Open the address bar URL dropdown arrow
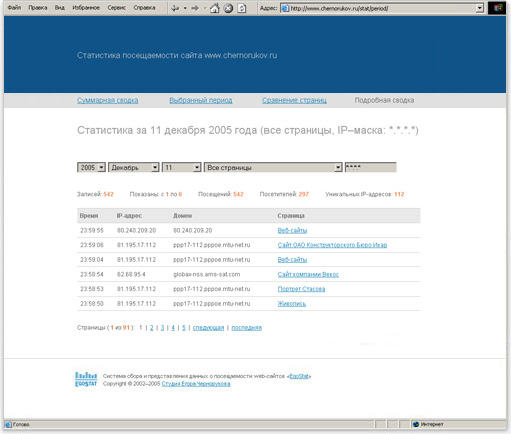Image resolution: width=511 pixels, height=434 pixels. click(x=479, y=8)
